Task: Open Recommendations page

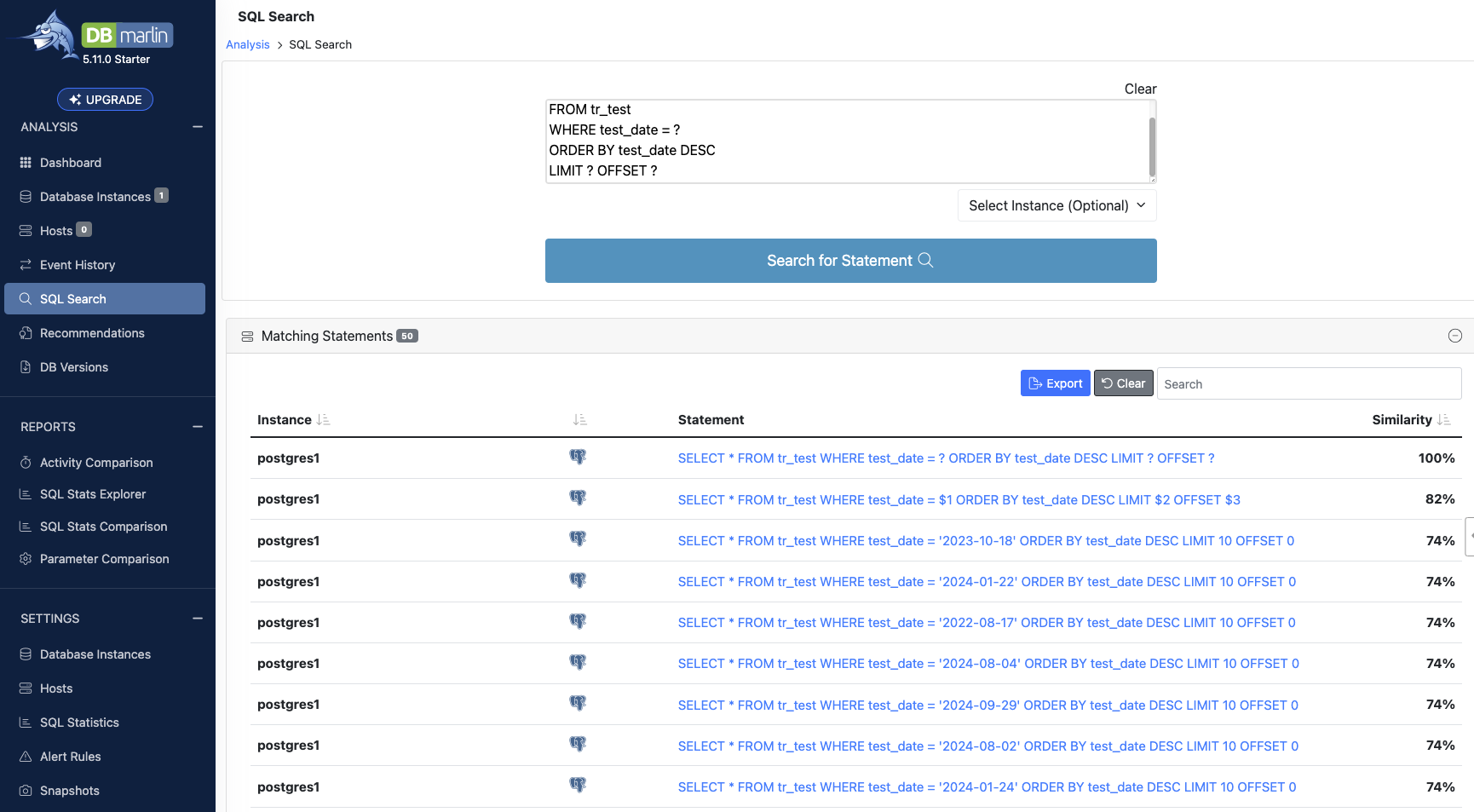Action: point(92,333)
